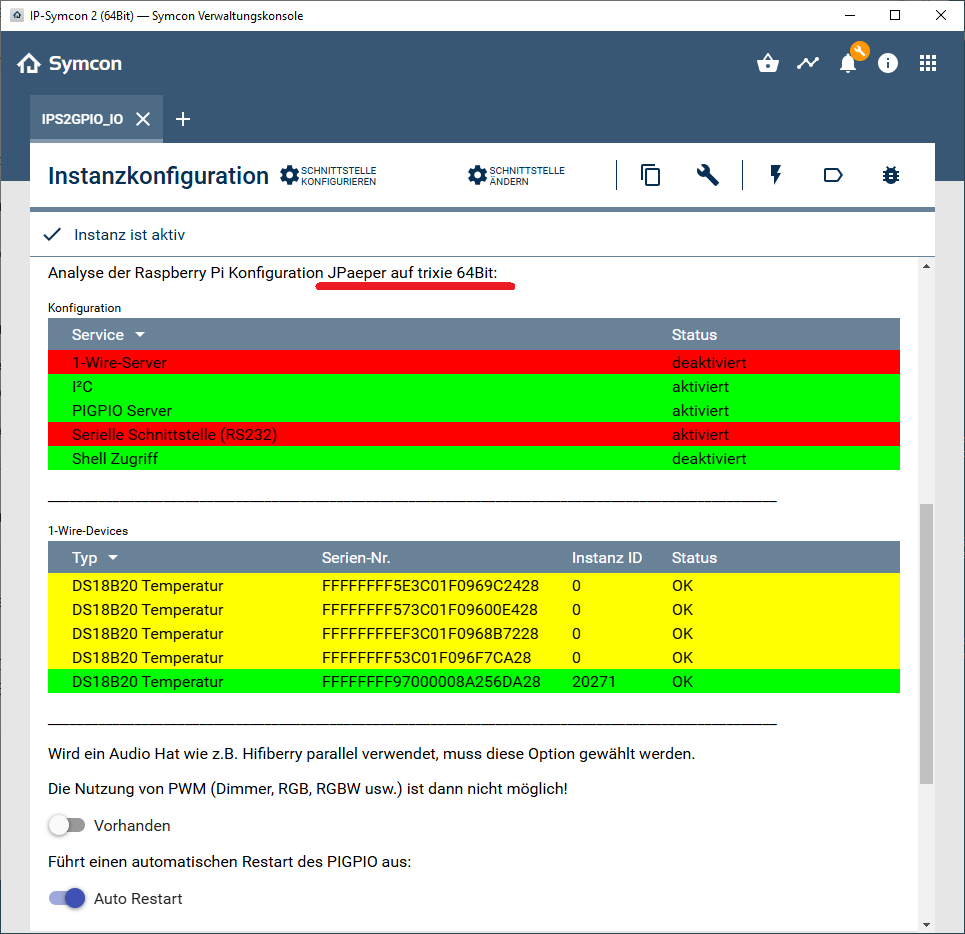Add a new tab with plus button
965x934 pixels.
pyautogui.click(x=183, y=119)
